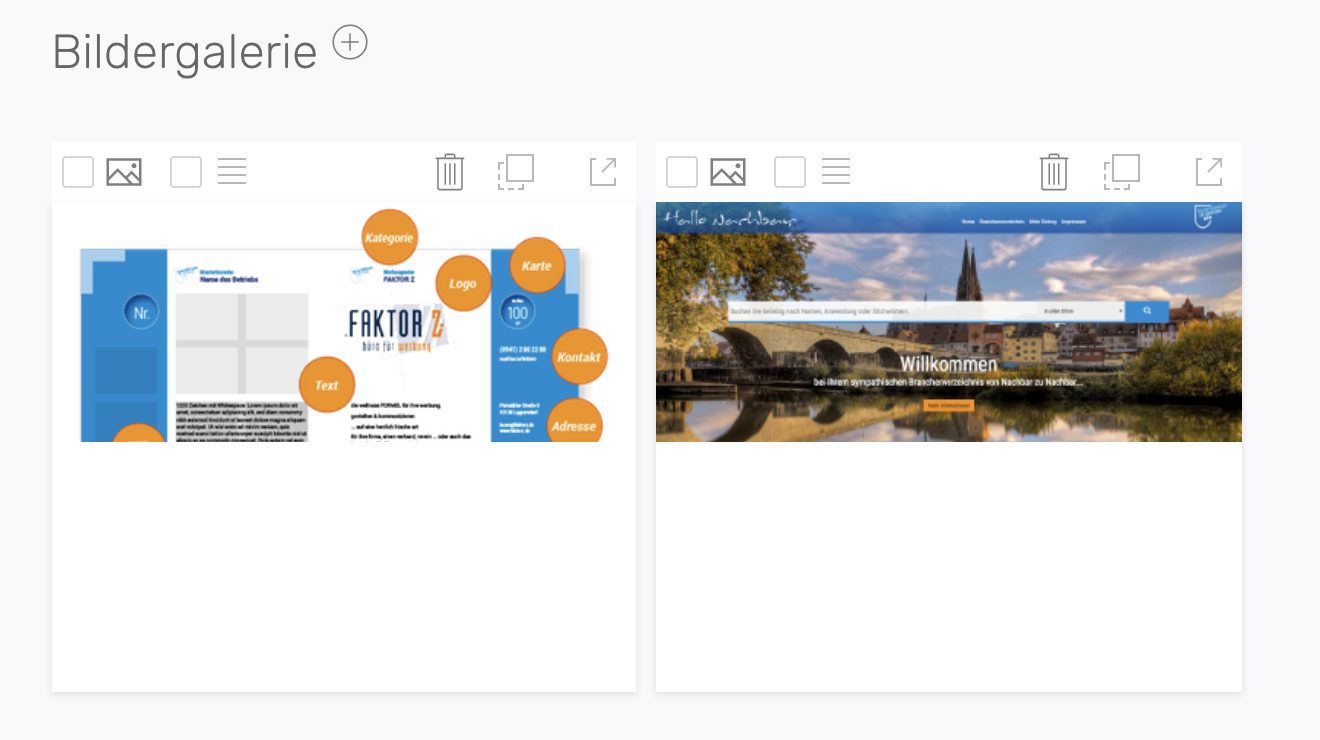Click the plus icon beside Bildergalerie
1320x740 pixels.
tap(350, 43)
